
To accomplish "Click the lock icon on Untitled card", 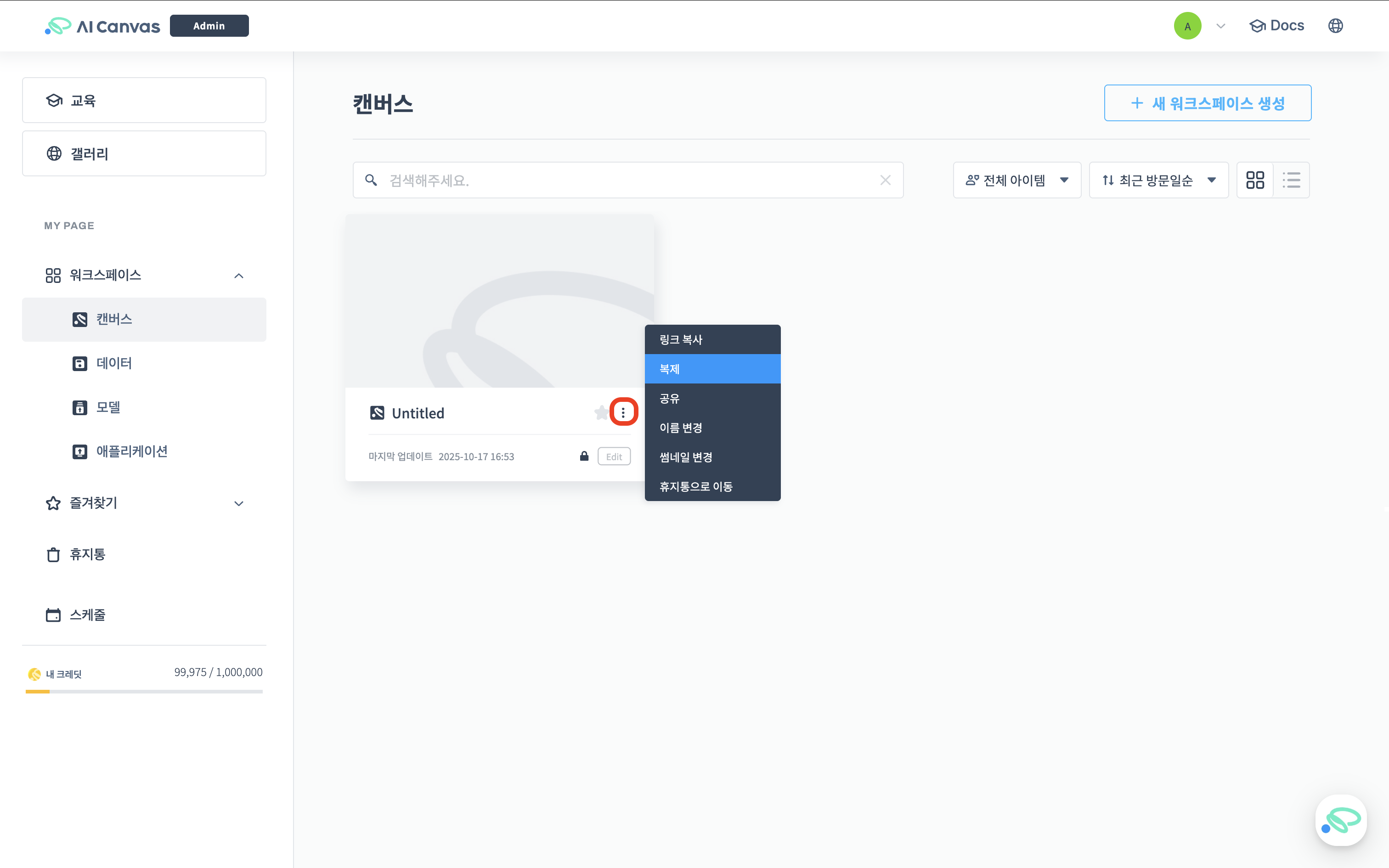I will (x=584, y=457).
